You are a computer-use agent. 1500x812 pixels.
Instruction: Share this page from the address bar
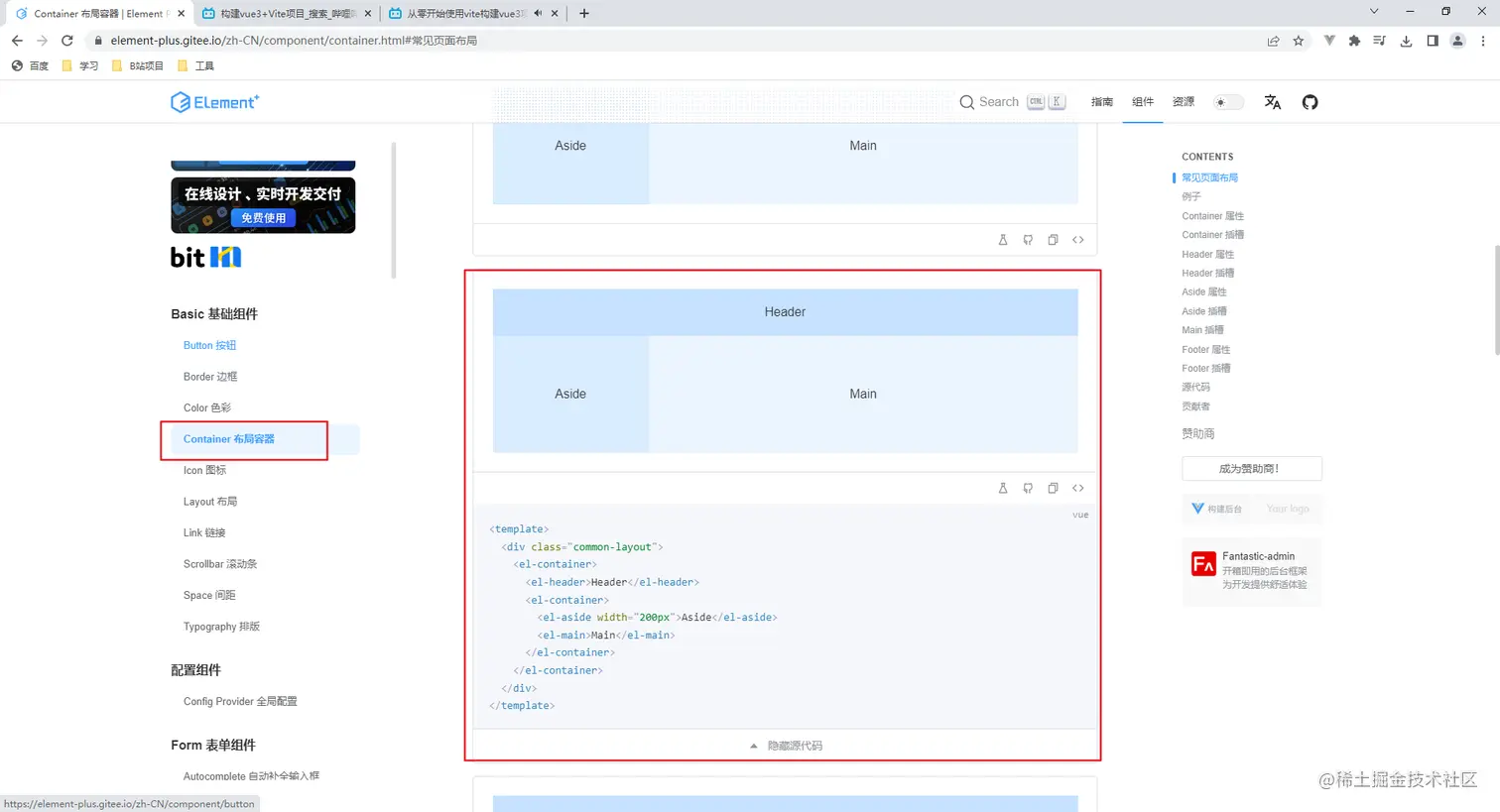pyautogui.click(x=1273, y=41)
